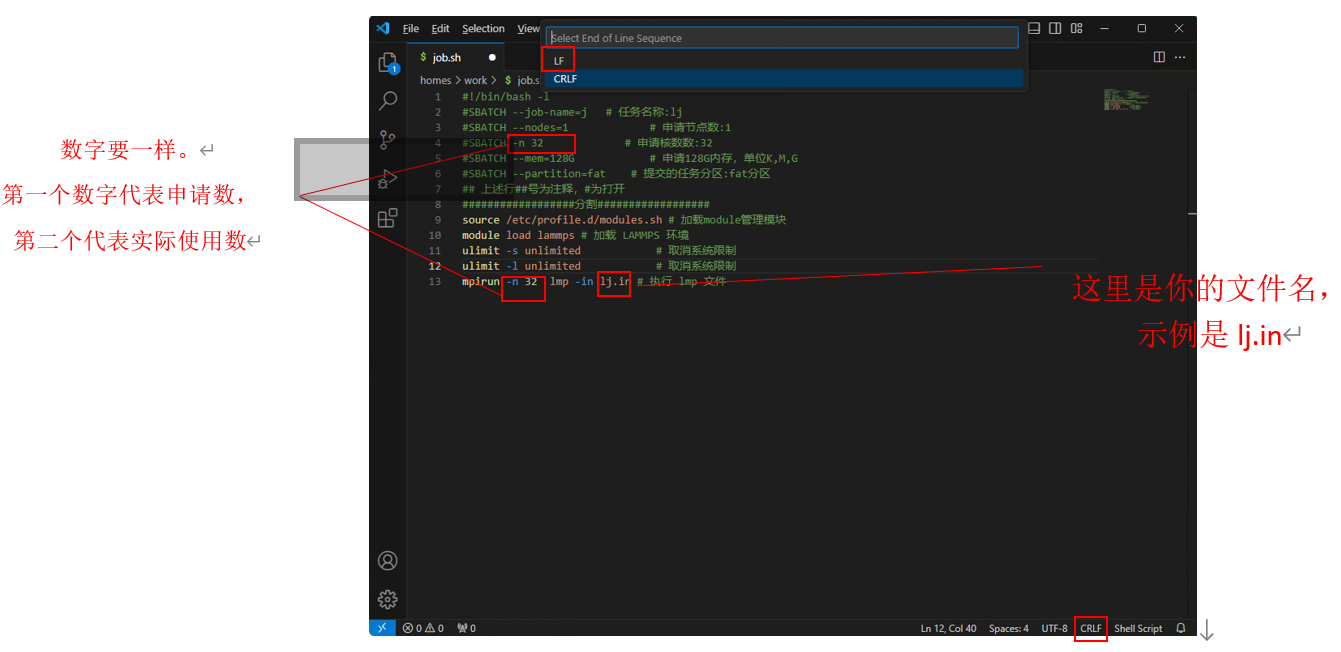This screenshot has width=1341, height=652.
Task: Open the Source Control view
Action: coord(388,140)
